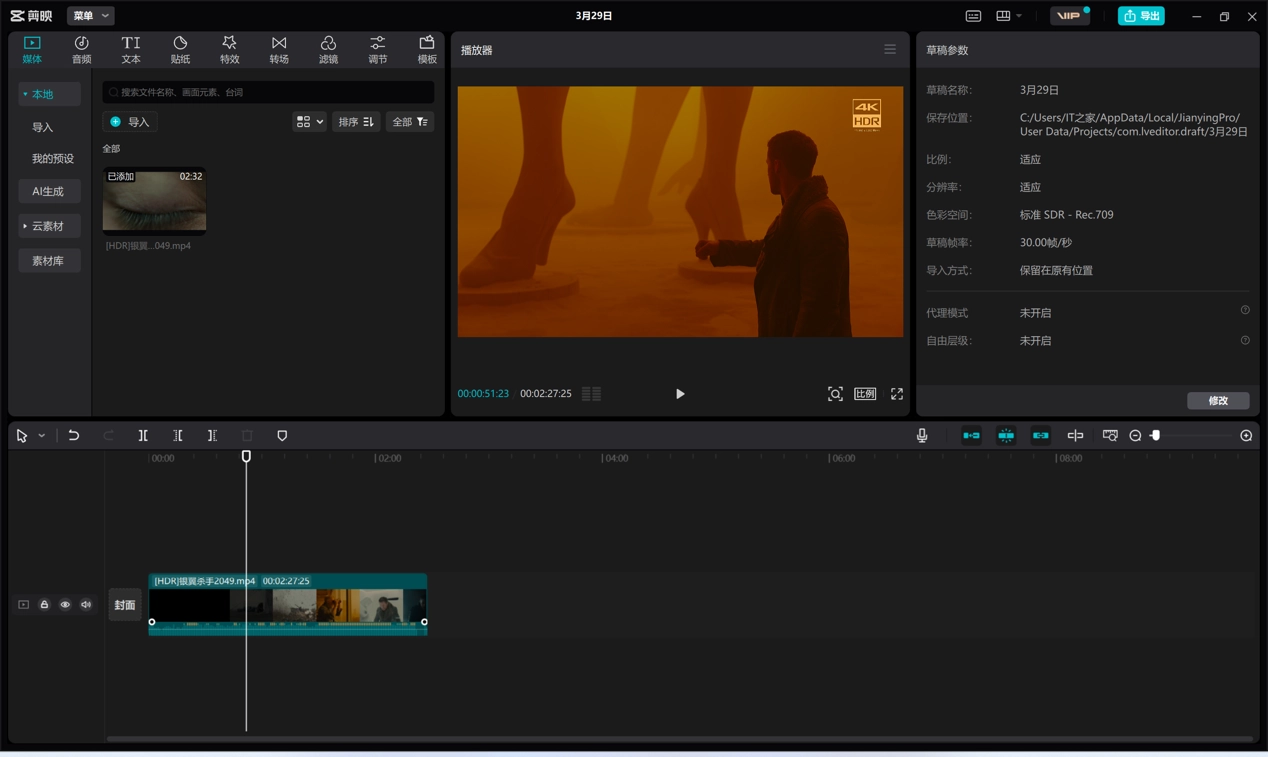Click the microphone record voiceover icon
Viewport: 1268px width, 757px height.
point(922,436)
